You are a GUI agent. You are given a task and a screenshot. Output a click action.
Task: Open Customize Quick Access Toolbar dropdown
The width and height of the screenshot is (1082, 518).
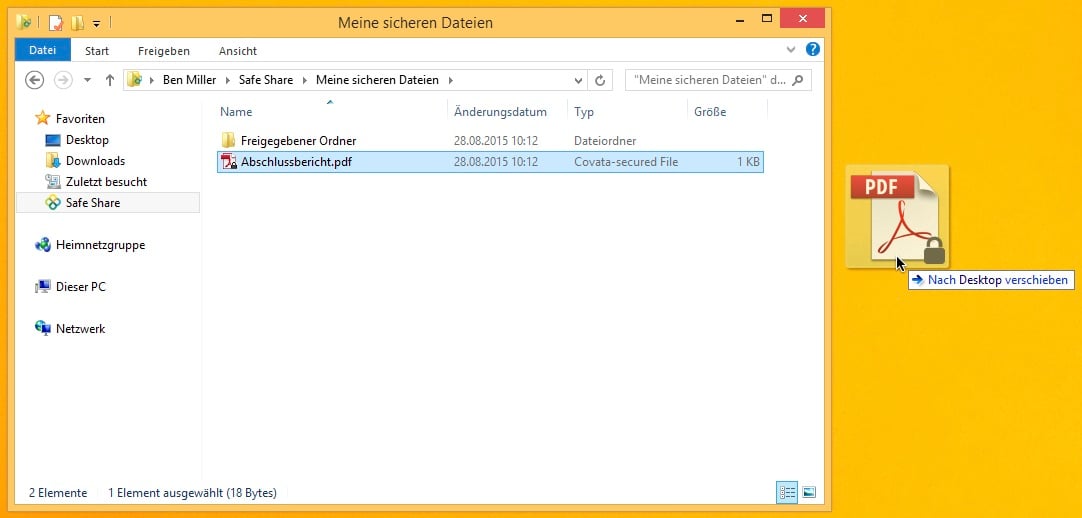tap(97, 23)
